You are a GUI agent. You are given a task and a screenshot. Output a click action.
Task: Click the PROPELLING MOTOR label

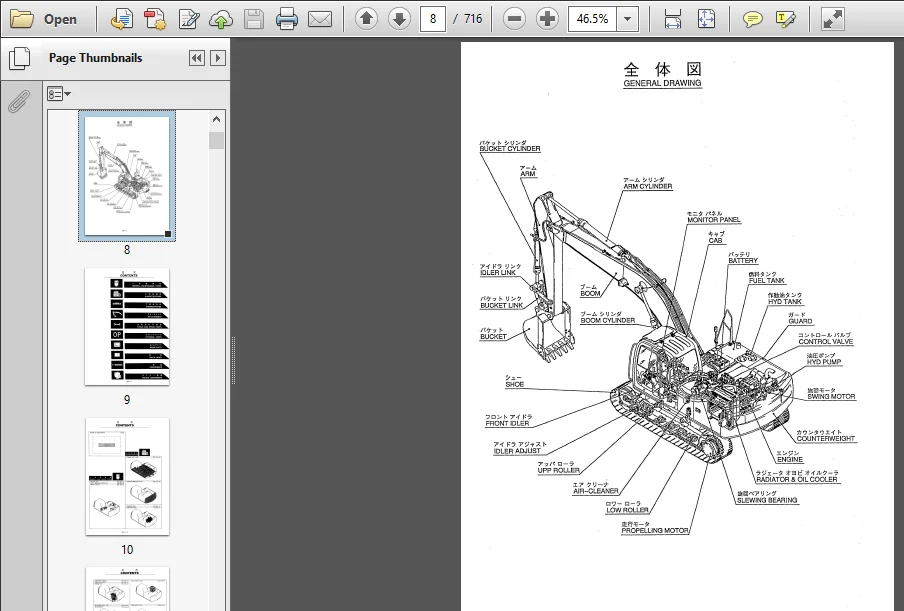(x=654, y=530)
